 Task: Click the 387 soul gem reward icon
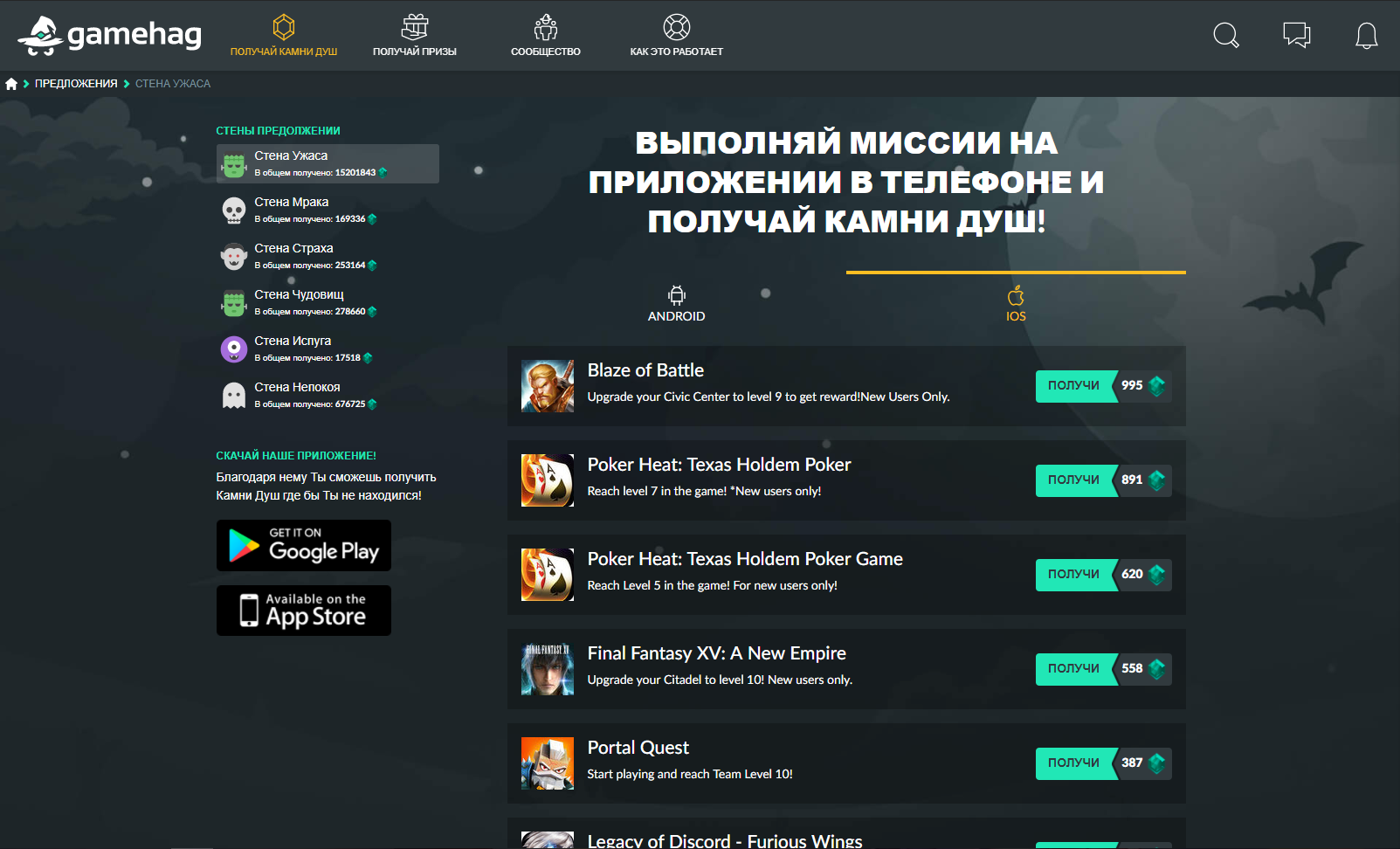[x=1157, y=763]
